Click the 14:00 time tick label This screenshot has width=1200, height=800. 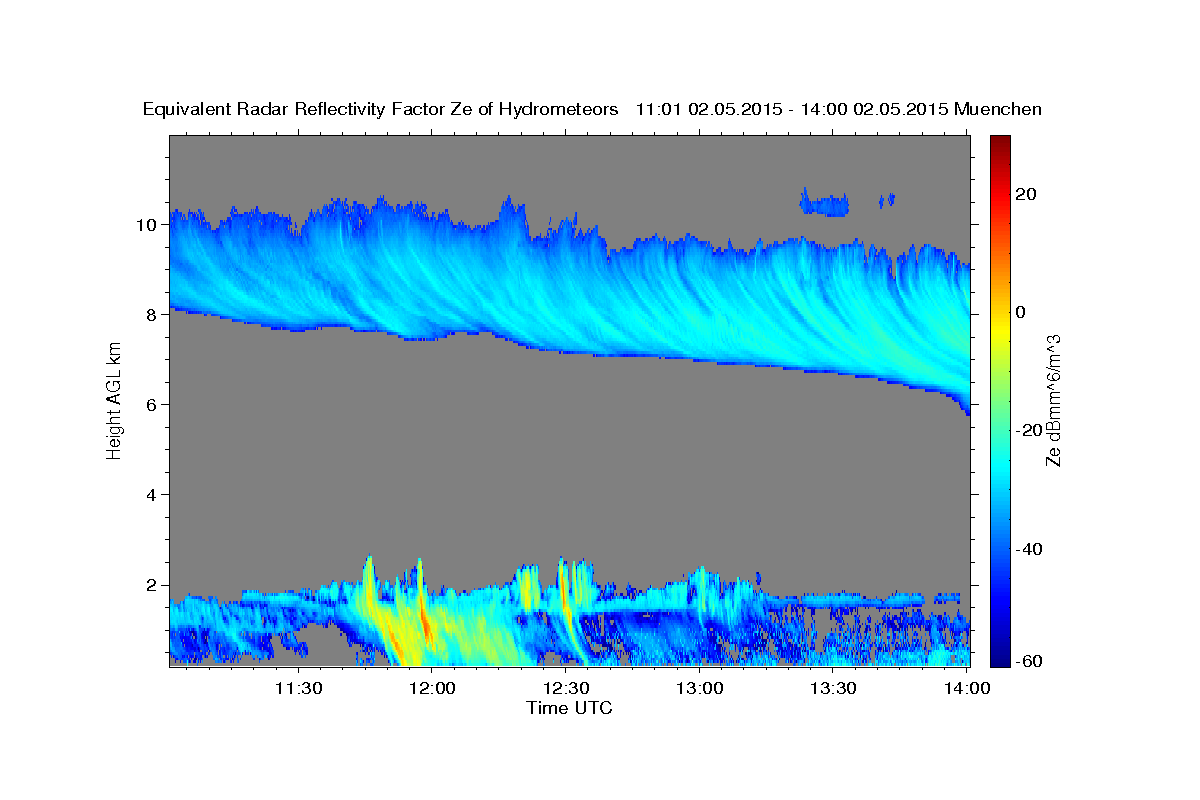pyautogui.click(x=967, y=688)
